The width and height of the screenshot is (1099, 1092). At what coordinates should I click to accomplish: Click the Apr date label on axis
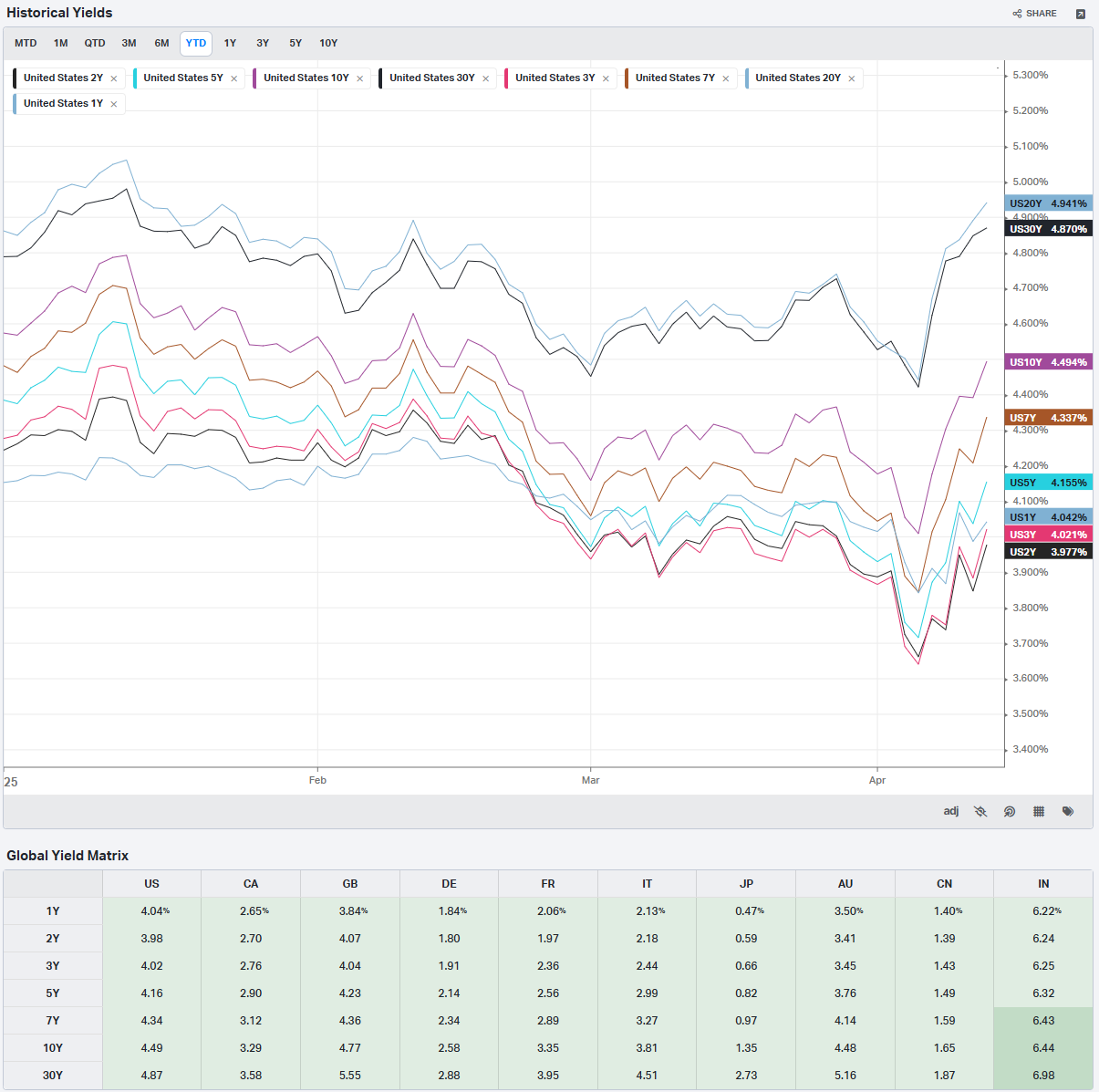[x=877, y=780]
